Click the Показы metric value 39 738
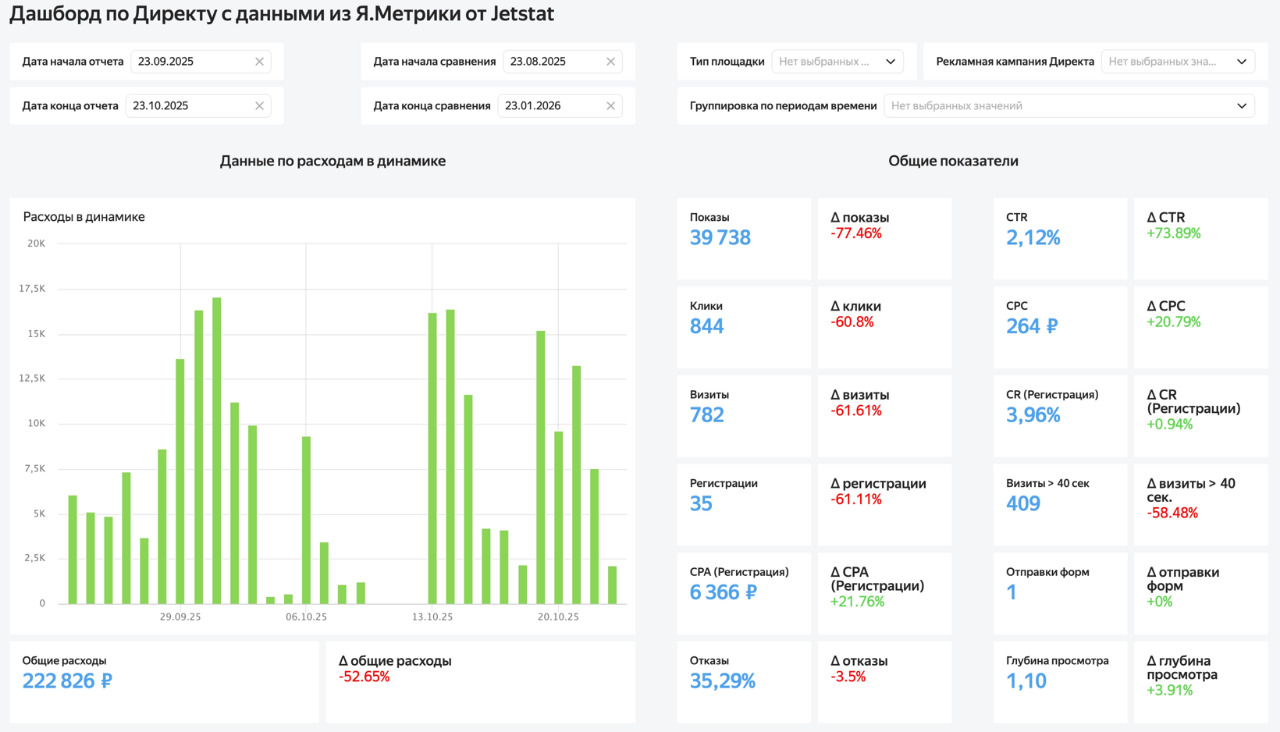This screenshot has width=1280, height=732. tap(720, 237)
